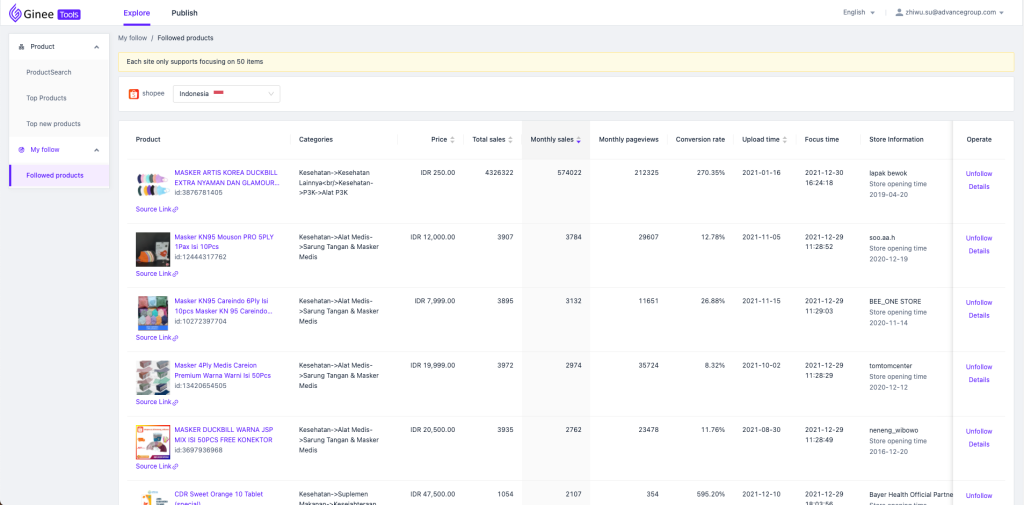Switch to the Publish tab
Image resolution: width=1024 pixels, height=505 pixels.
(184, 13)
